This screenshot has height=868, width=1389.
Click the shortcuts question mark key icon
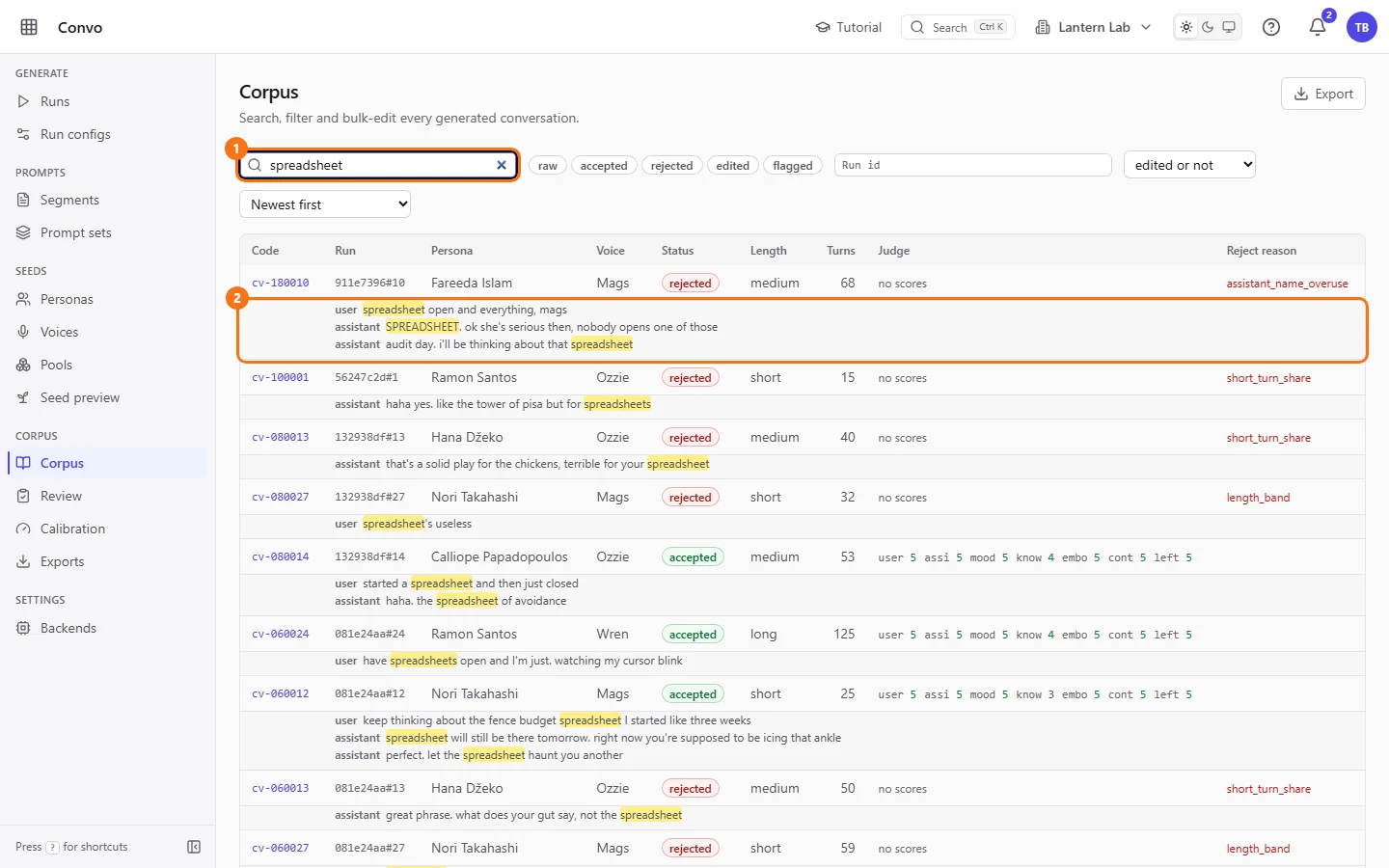pos(52,847)
